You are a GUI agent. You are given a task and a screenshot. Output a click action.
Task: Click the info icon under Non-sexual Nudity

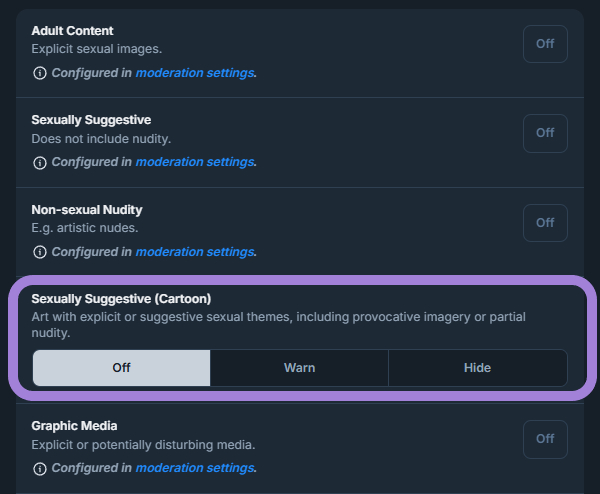[39, 252]
